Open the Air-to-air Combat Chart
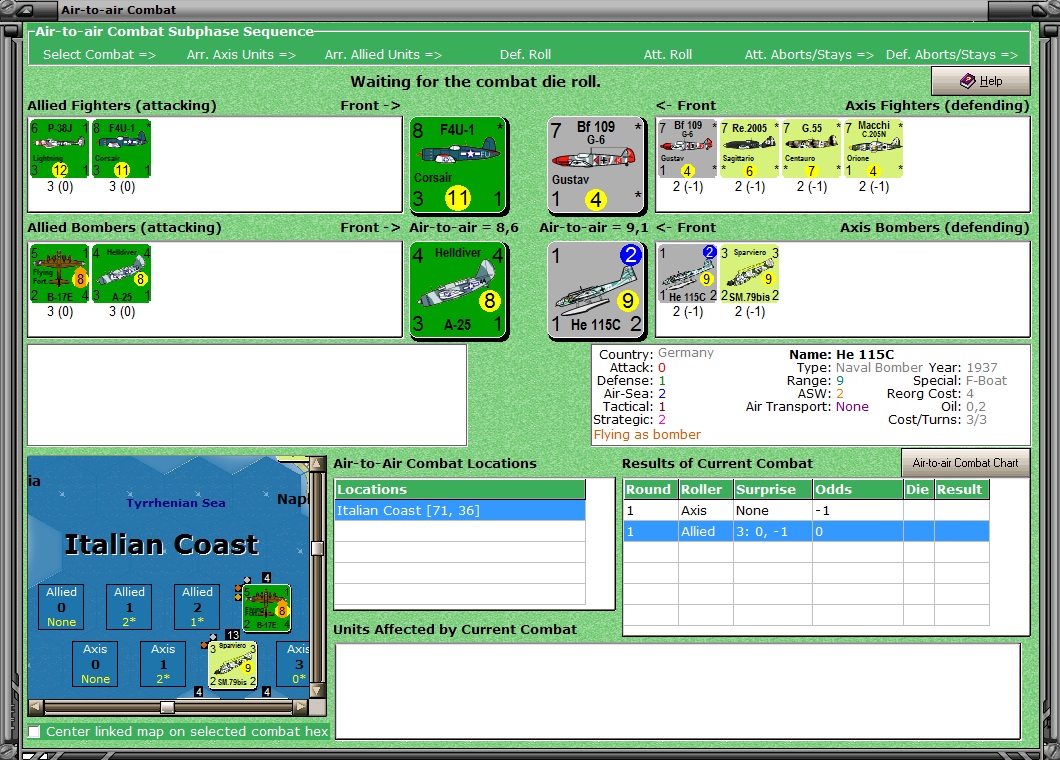Image resolution: width=1060 pixels, height=760 pixels. 965,463
